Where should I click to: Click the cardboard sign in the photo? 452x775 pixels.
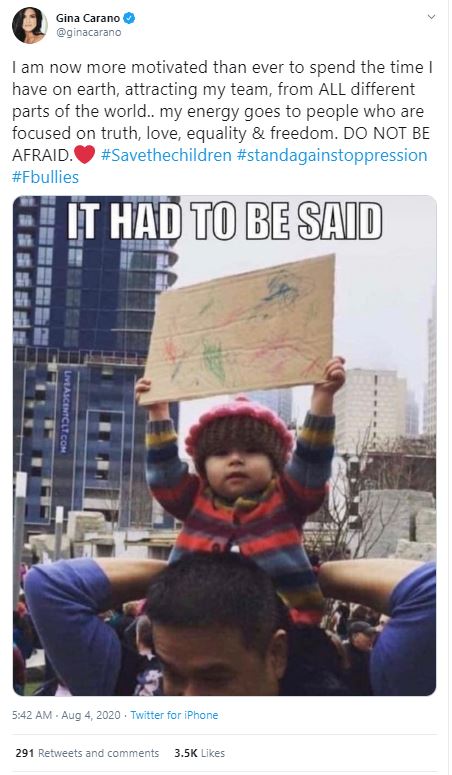click(x=238, y=328)
